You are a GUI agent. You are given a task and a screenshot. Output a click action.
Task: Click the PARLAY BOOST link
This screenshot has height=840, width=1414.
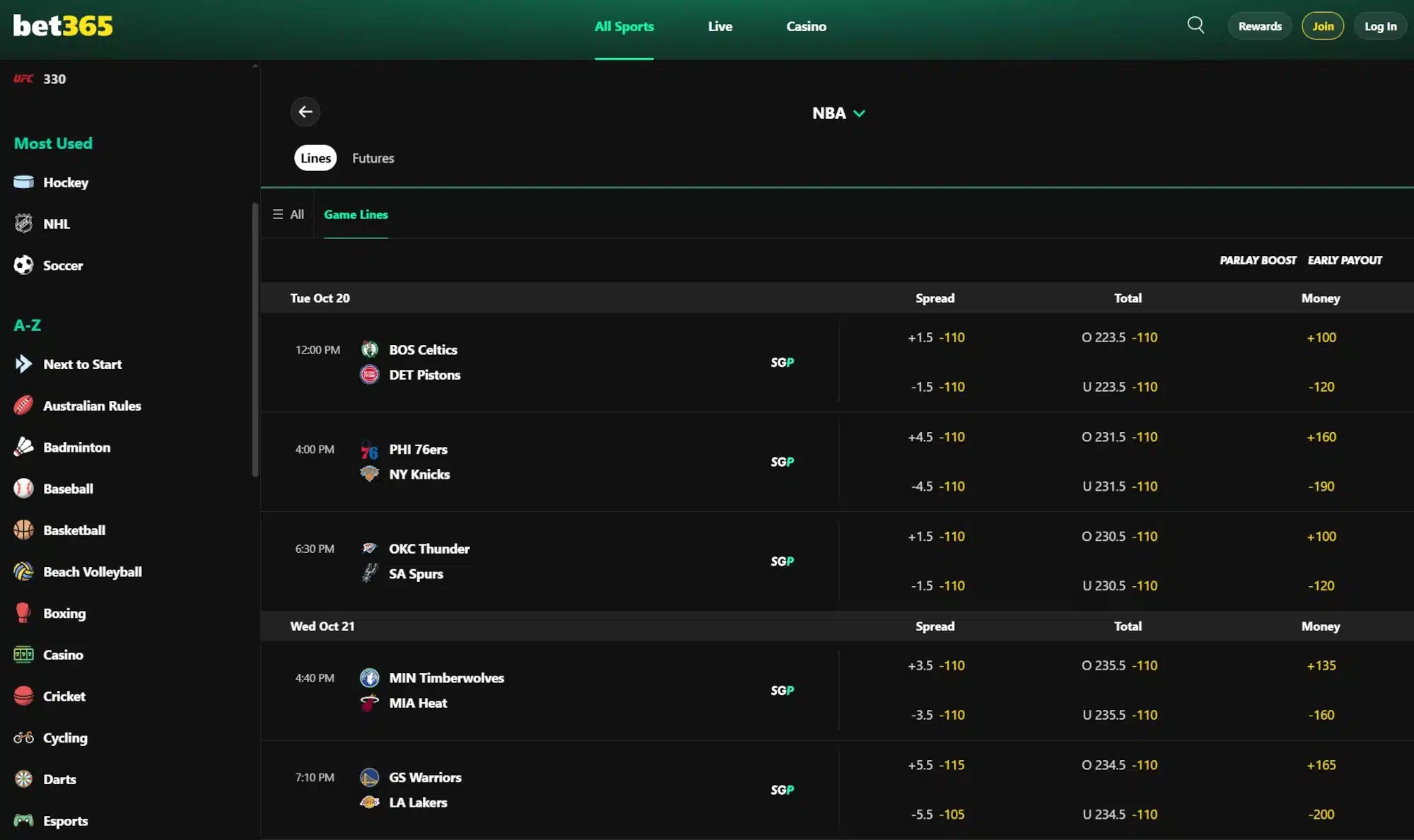(1258, 260)
